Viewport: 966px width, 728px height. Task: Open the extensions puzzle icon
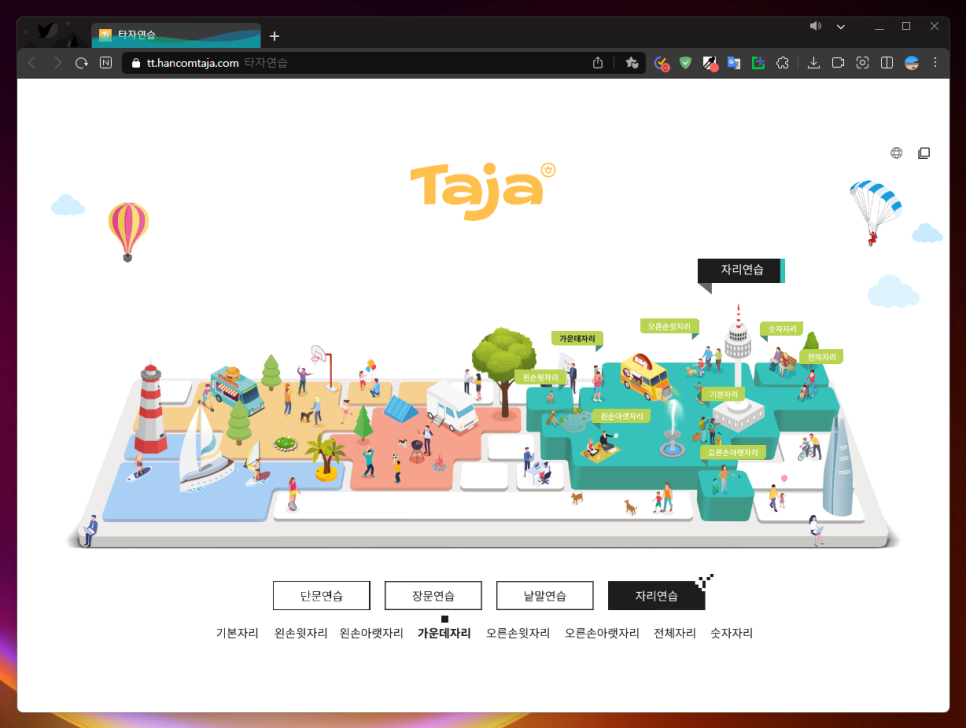pyautogui.click(x=782, y=62)
